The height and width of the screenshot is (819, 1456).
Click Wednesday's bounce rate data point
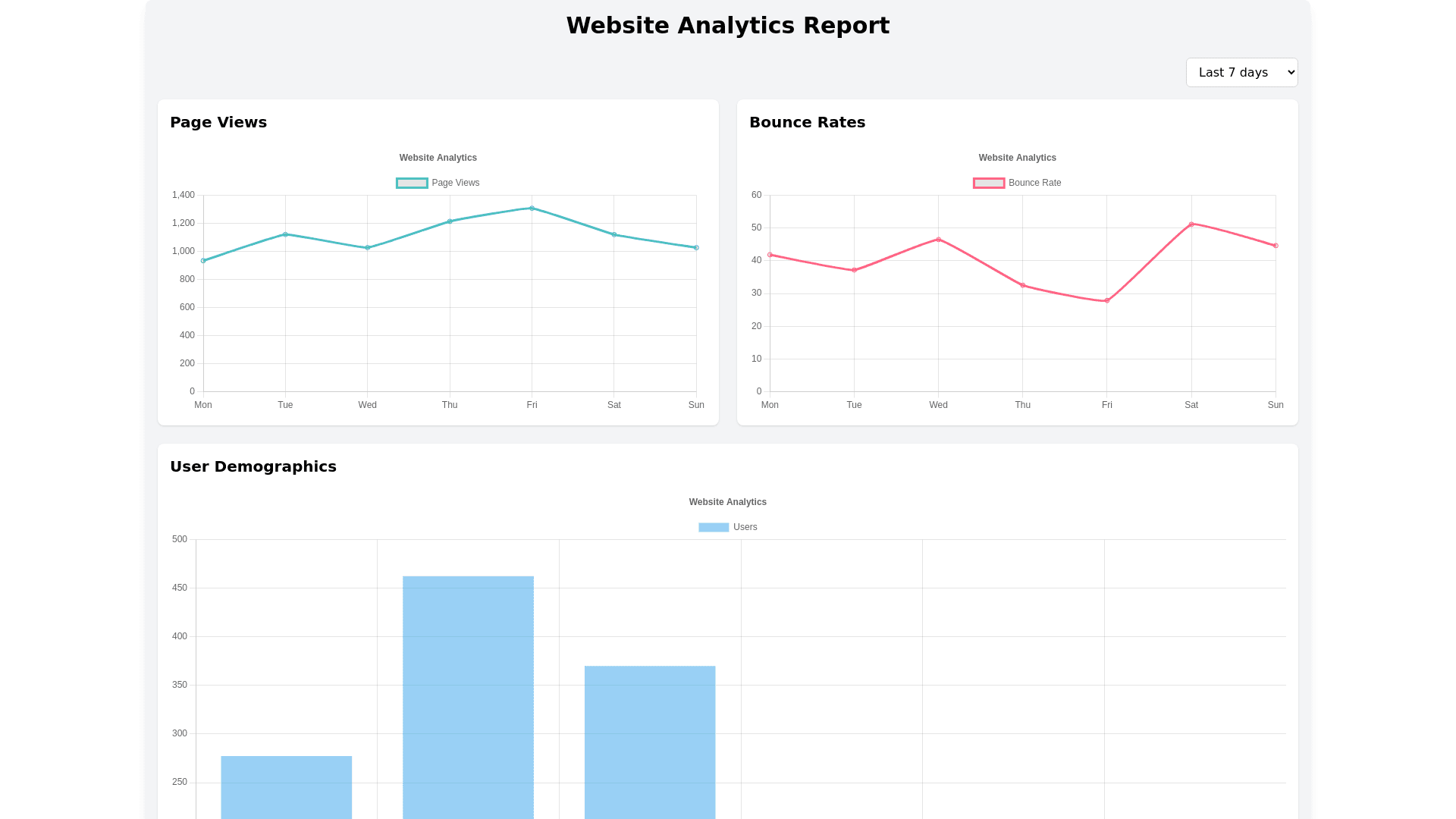click(x=939, y=240)
